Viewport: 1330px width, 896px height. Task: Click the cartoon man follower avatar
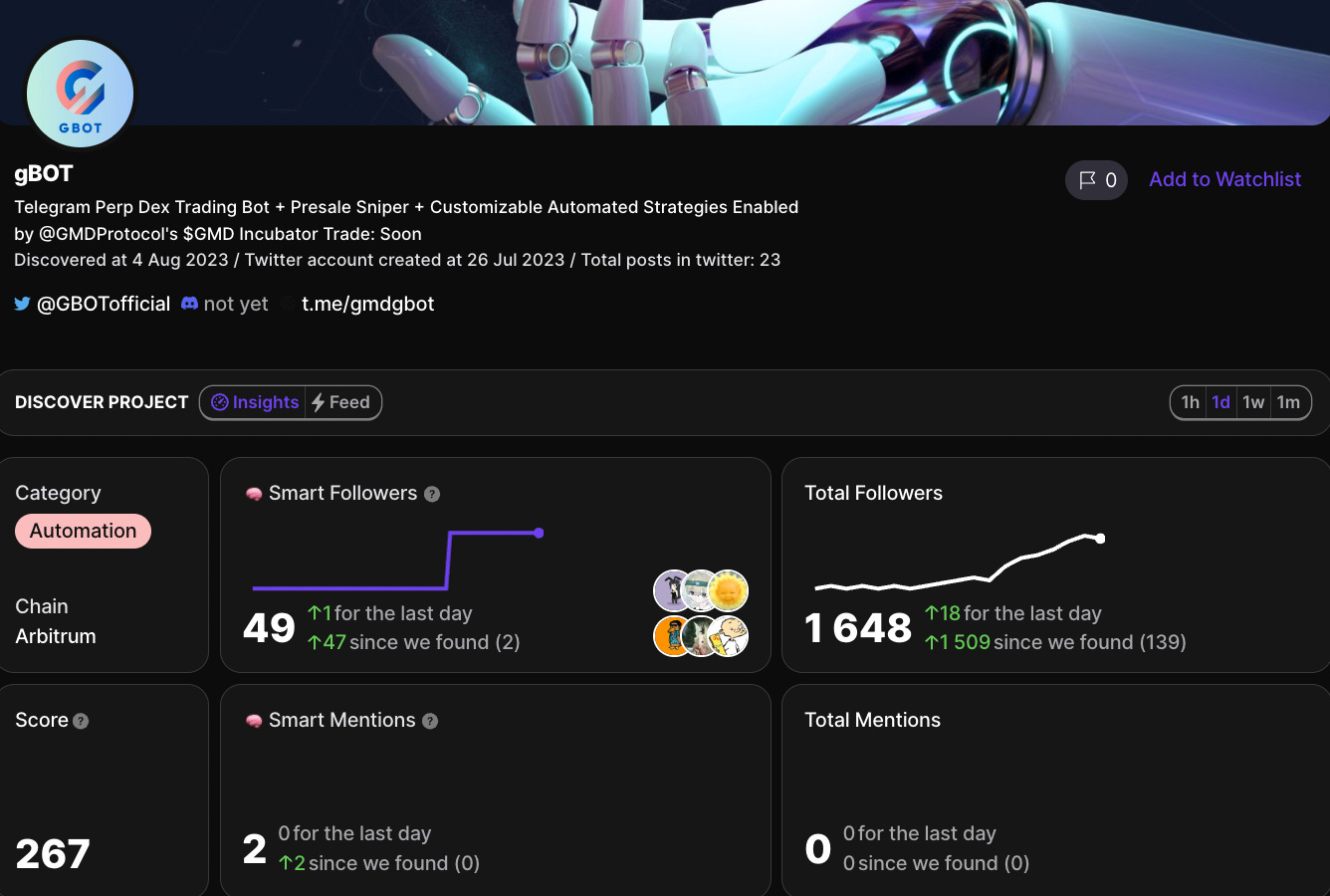pos(728,636)
